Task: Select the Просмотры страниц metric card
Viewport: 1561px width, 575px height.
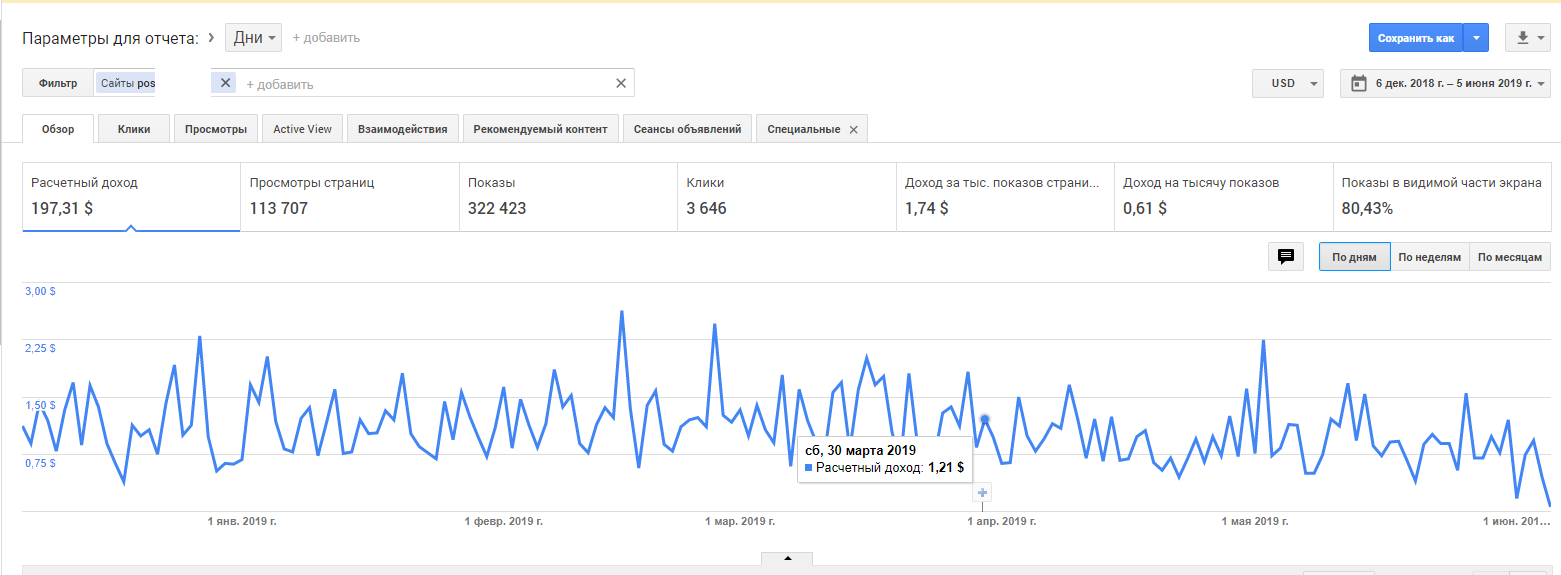Action: click(x=349, y=196)
